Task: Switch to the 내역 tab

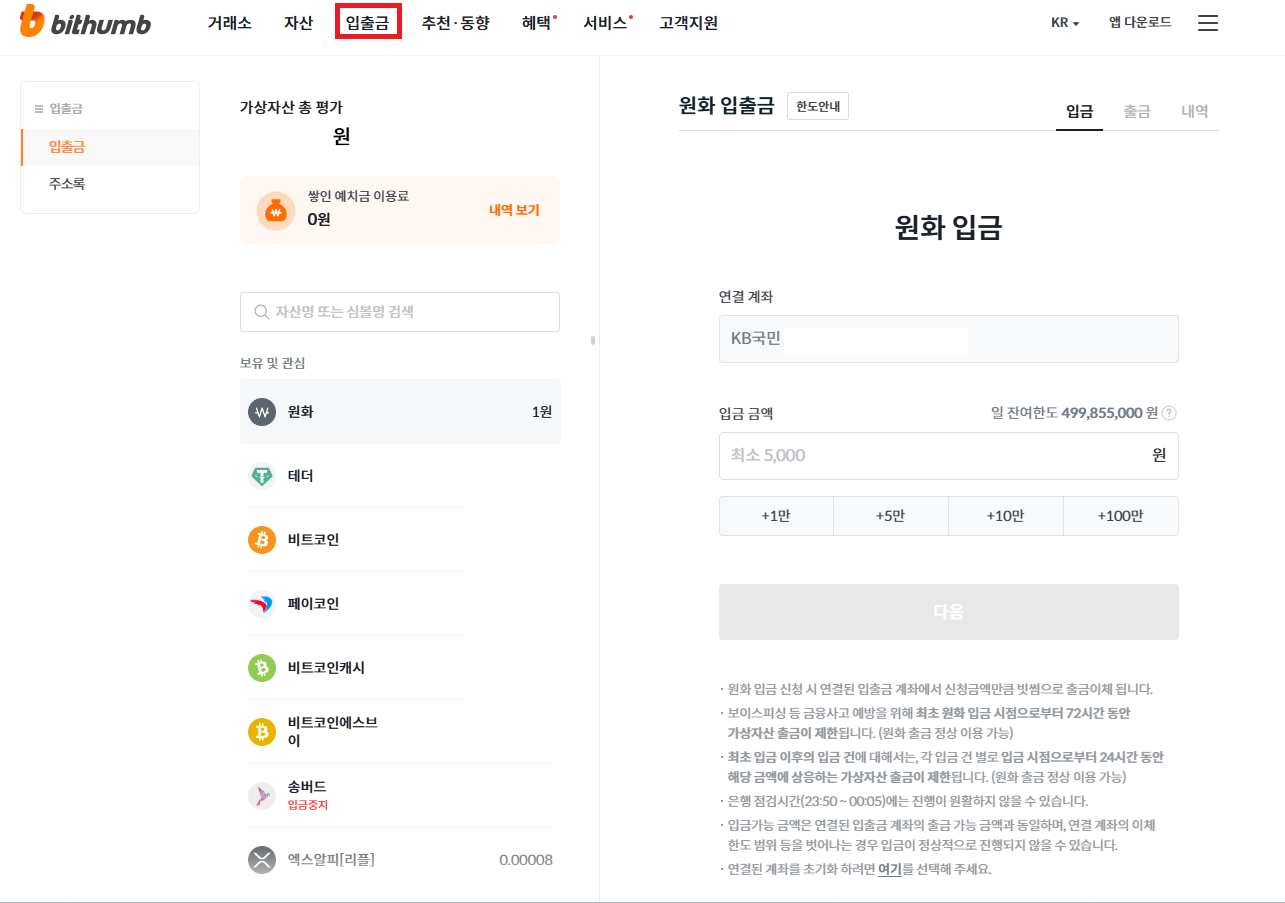Action: pyautogui.click(x=1195, y=112)
